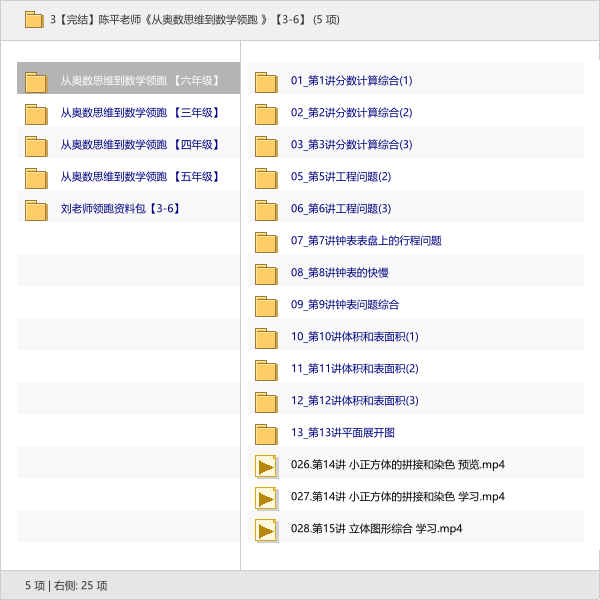Select 从奥数思维到数学领跑【五年级】 in left list
The height and width of the screenshot is (600, 600).
tap(140, 177)
